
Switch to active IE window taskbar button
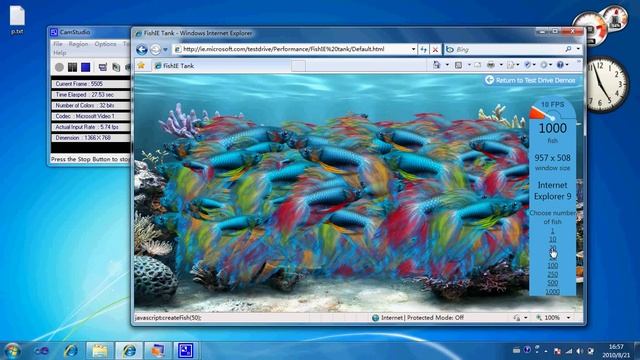point(129,351)
